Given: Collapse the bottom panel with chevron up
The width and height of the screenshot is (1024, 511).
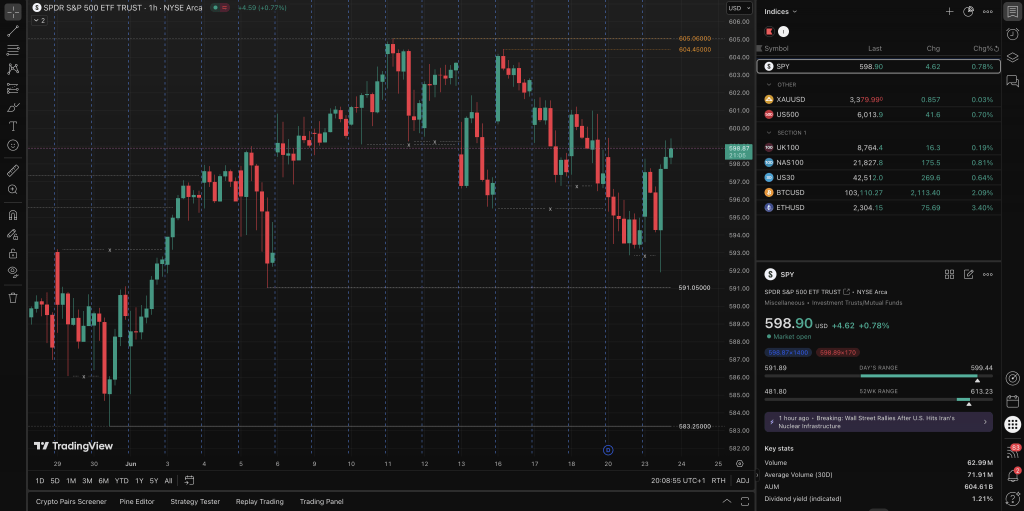Looking at the screenshot, I should [x=727, y=501].
